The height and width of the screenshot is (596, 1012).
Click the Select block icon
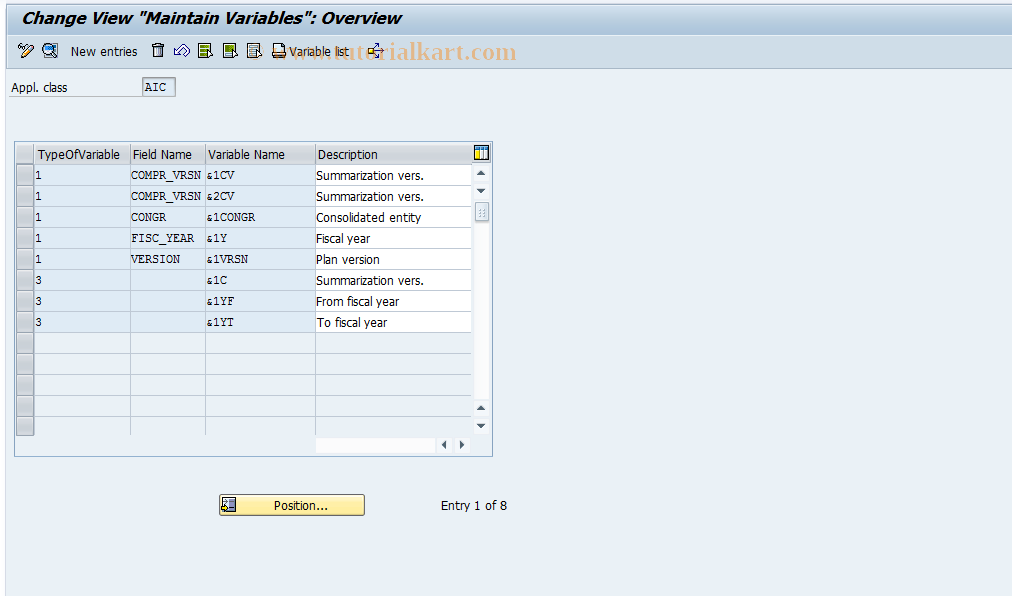point(230,50)
